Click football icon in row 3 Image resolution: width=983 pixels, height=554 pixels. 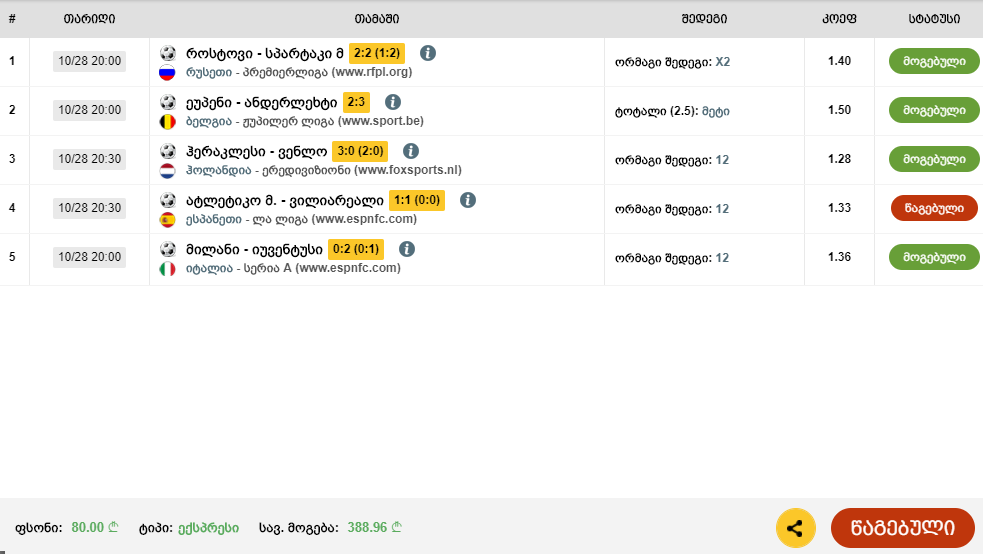pyautogui.click(x=167, y=150)
